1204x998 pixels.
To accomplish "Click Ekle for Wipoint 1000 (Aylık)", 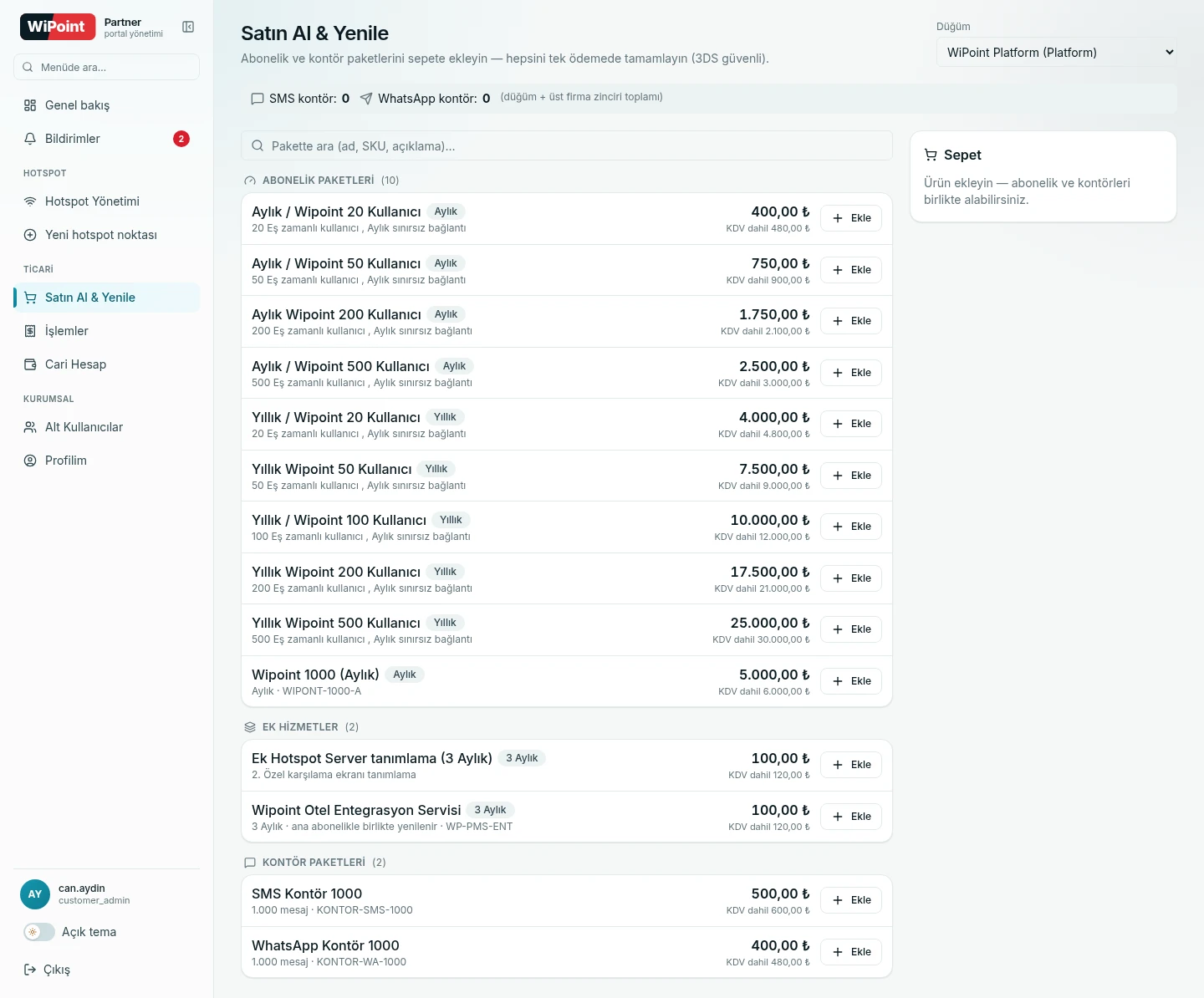I will [851, 681].
